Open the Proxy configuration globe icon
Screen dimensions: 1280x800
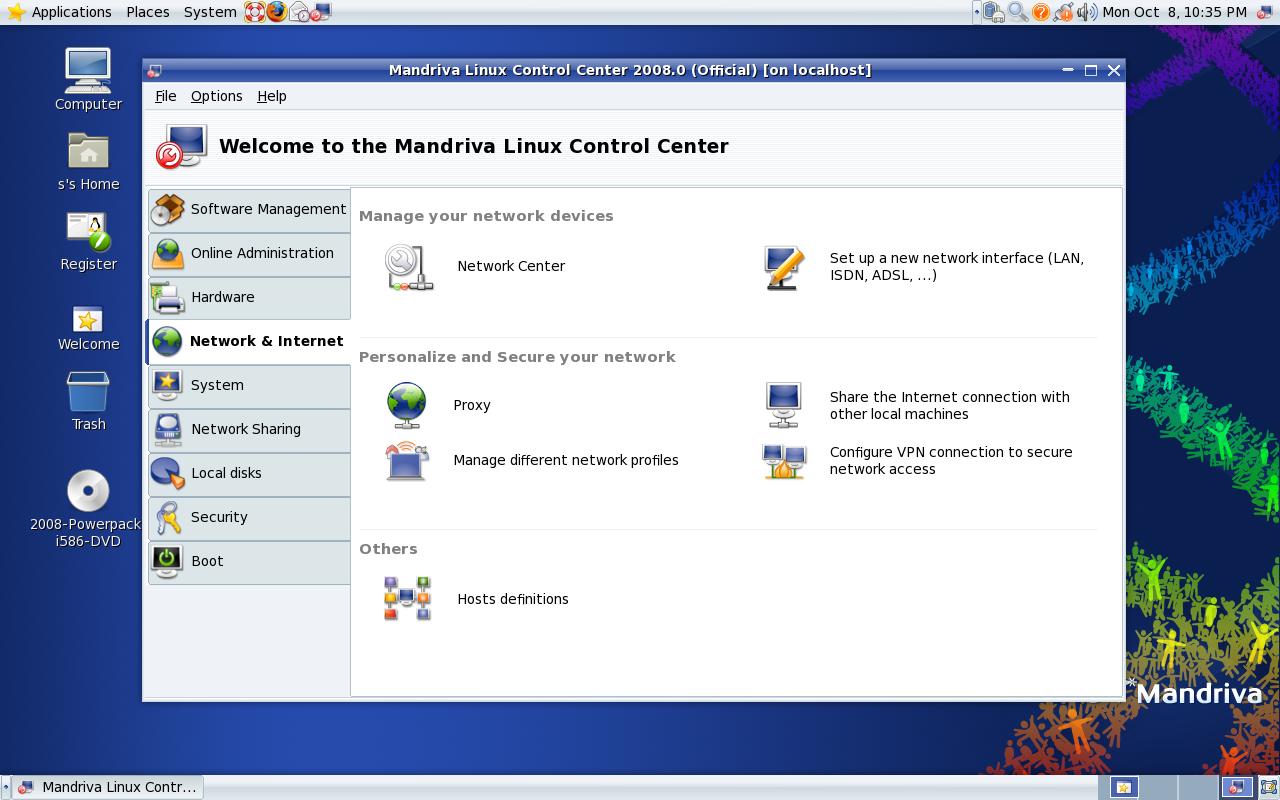[407, 405]
